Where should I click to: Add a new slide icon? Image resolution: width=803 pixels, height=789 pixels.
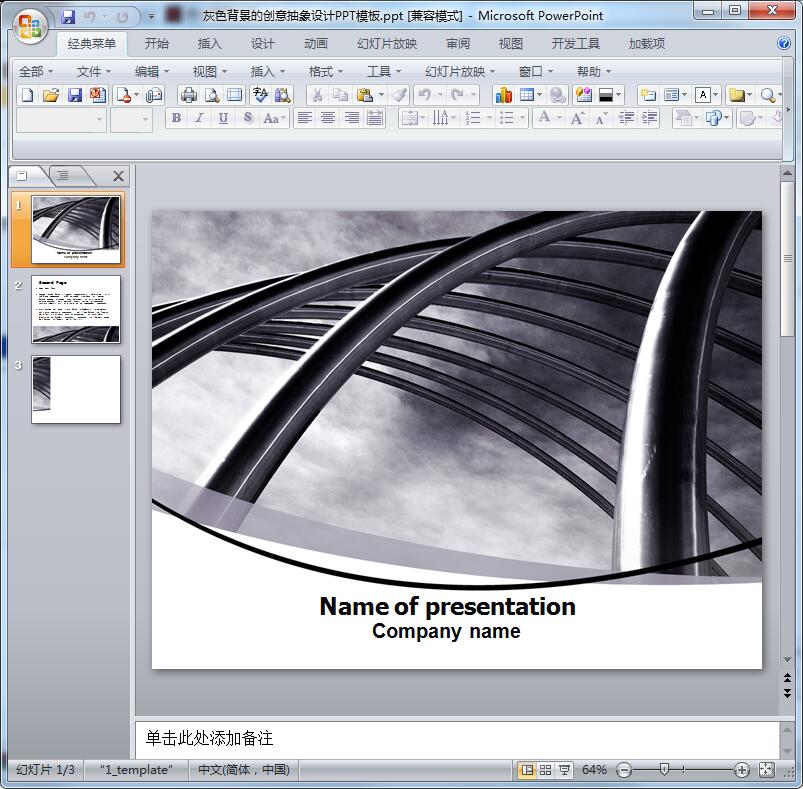click(x=648, y=95)
